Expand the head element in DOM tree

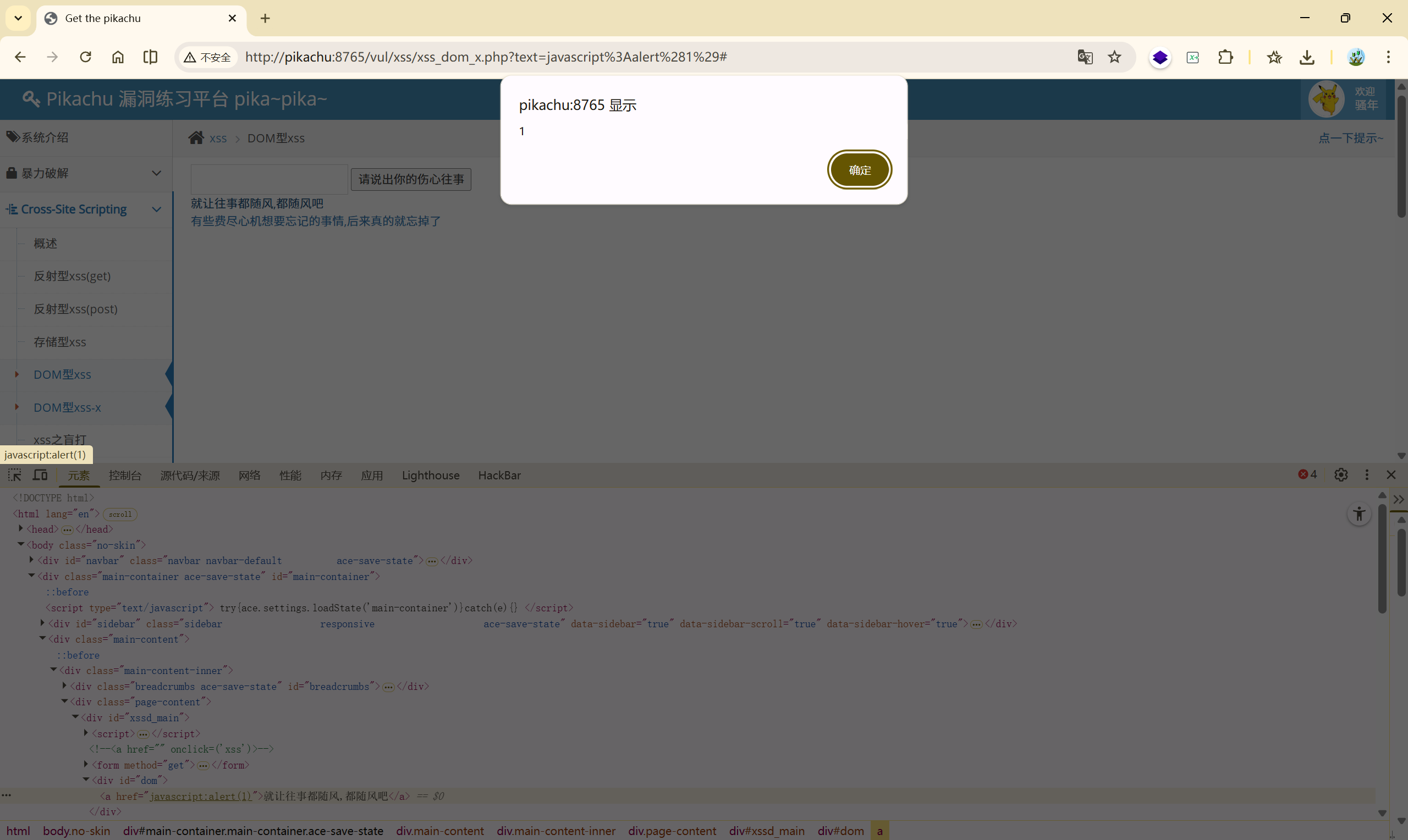click(x=21, y=529)
